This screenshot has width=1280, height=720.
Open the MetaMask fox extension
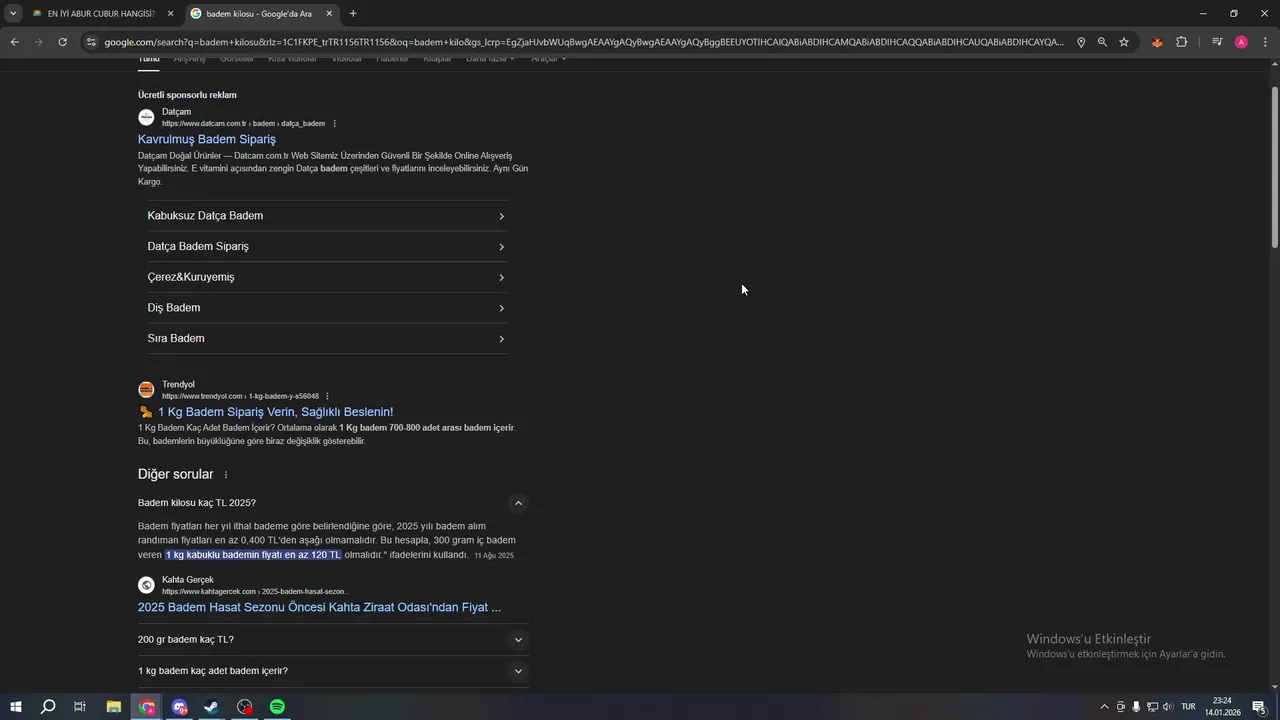tap(1157, 42)
